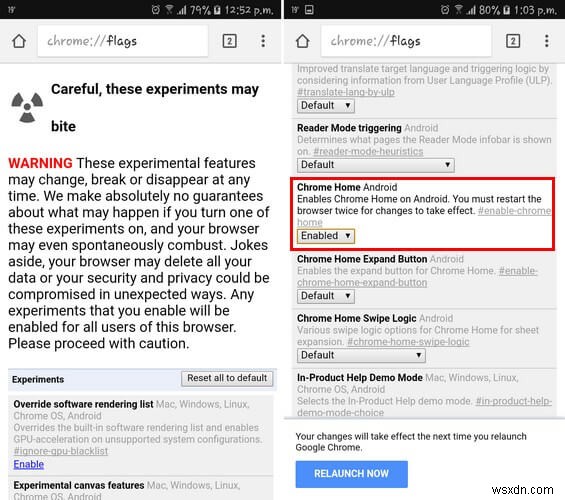Tap the radiation warning icon
Screen dimensions: 565x500
point(27,107)
